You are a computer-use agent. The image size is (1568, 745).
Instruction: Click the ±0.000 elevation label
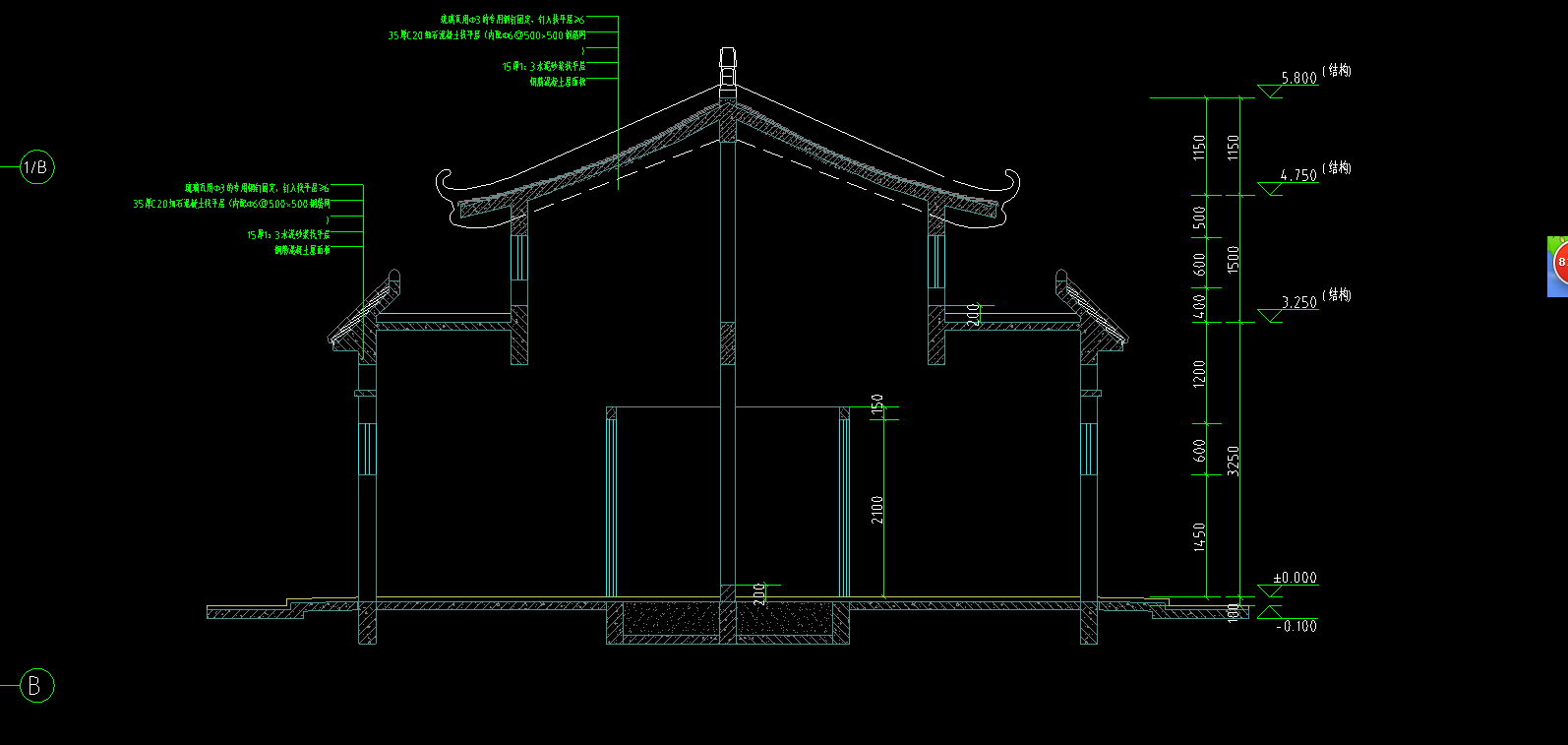click(x=1295, y=578)
